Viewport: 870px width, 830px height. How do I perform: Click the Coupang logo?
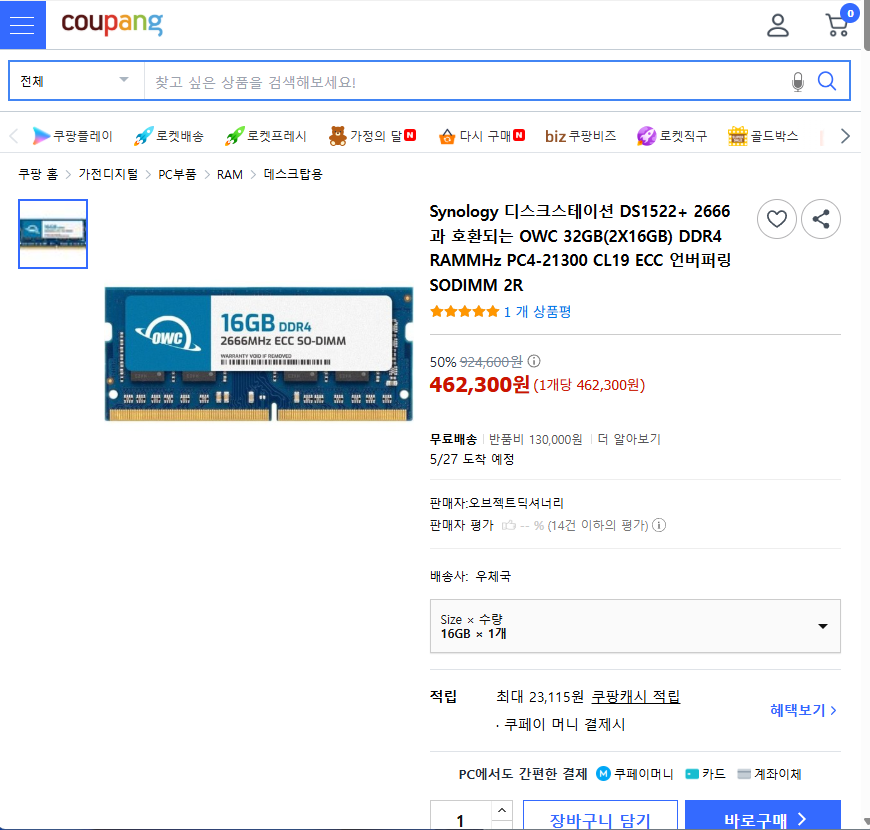click(112, 24)
